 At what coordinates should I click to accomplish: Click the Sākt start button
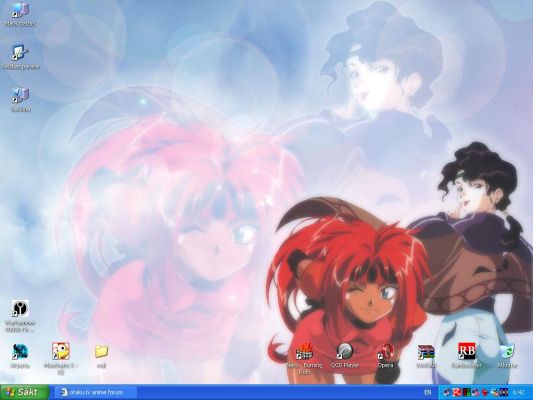[24, 393]
